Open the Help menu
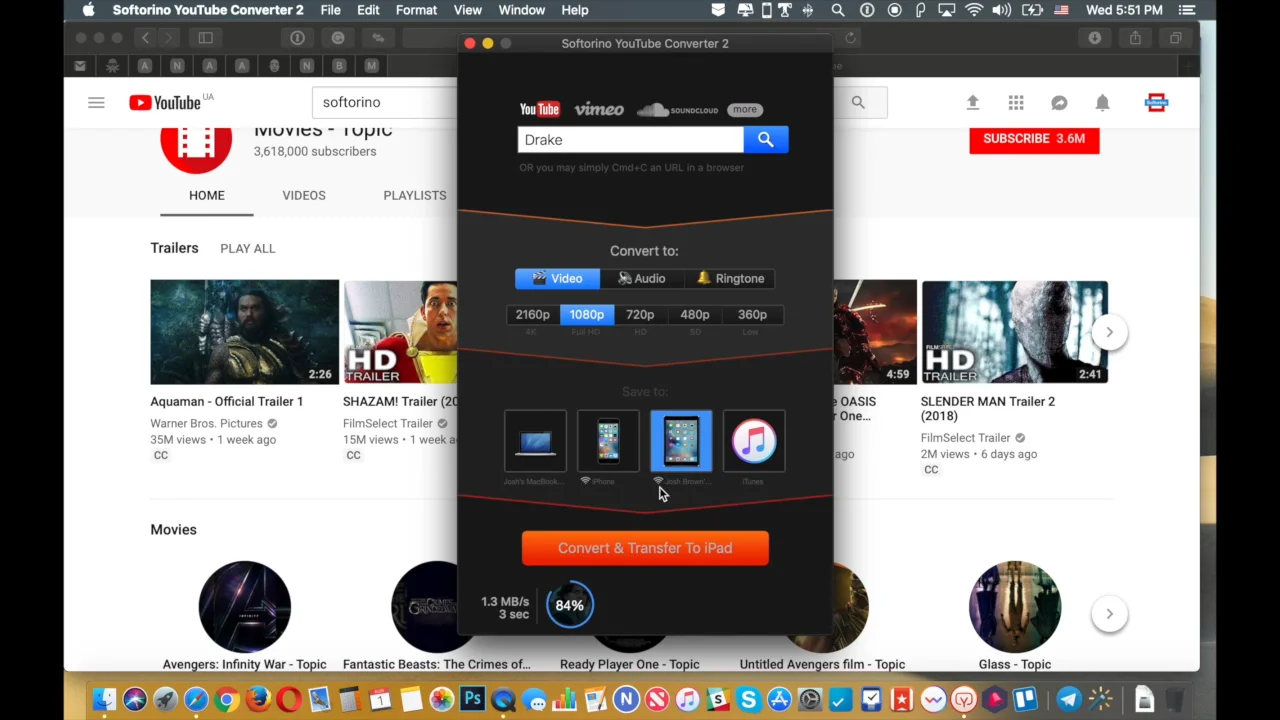Viewport: 1280px width, 720px height. point(575,10)
